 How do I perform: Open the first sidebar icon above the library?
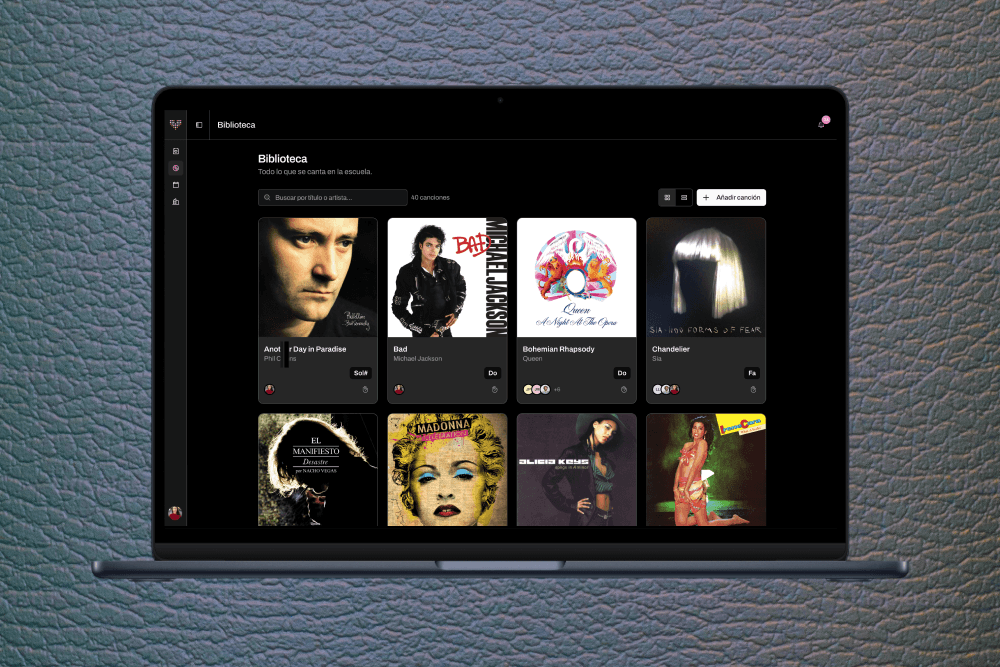pyautogui.click(x=176, y=151)
